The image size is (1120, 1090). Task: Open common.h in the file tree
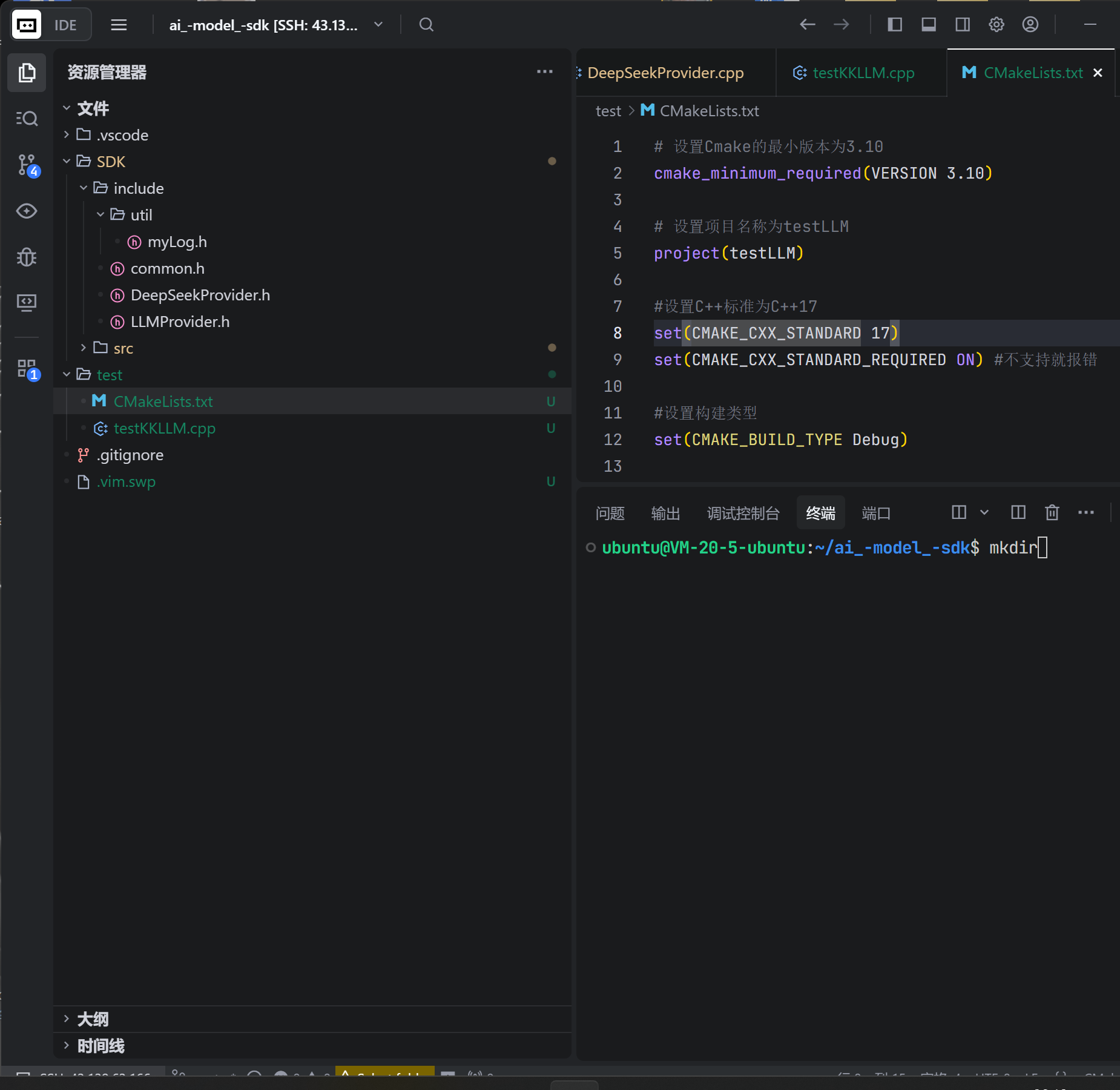click(x=312, y=268)
